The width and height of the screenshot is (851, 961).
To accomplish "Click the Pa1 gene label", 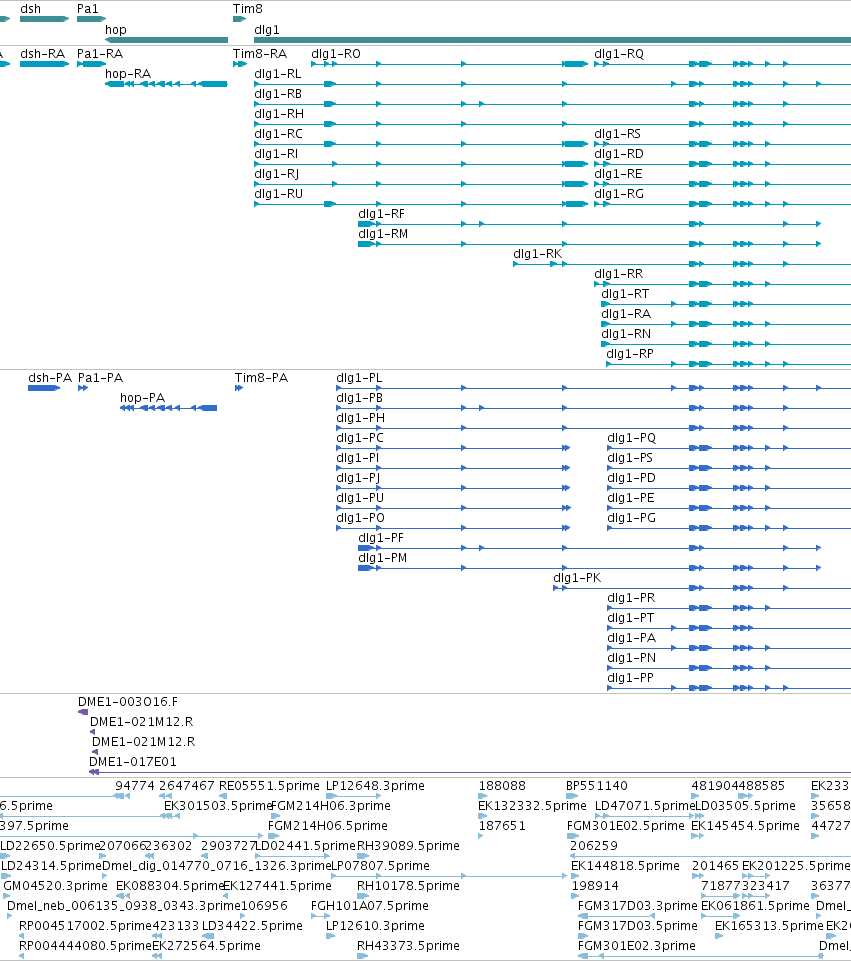I will coord(88,9).
